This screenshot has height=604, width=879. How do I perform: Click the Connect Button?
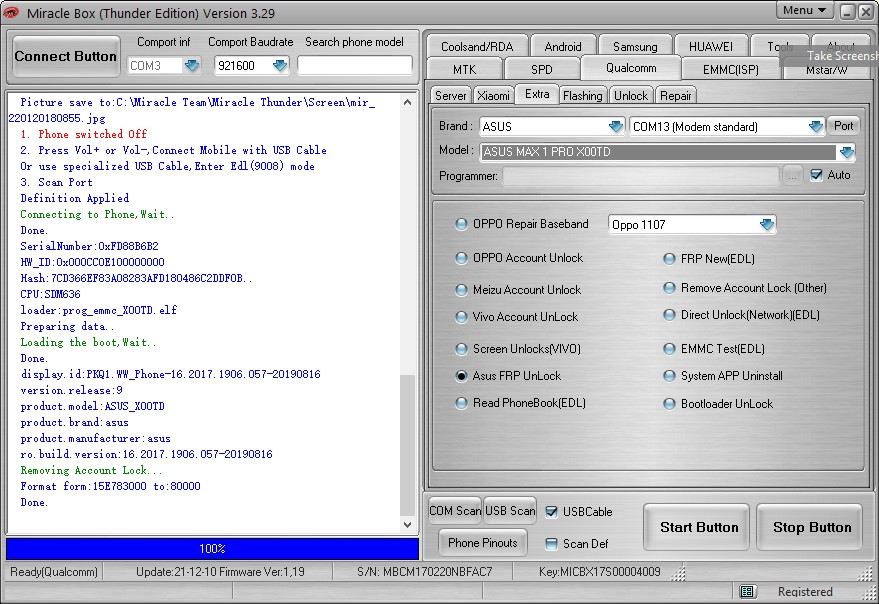[x=66, y=56]
